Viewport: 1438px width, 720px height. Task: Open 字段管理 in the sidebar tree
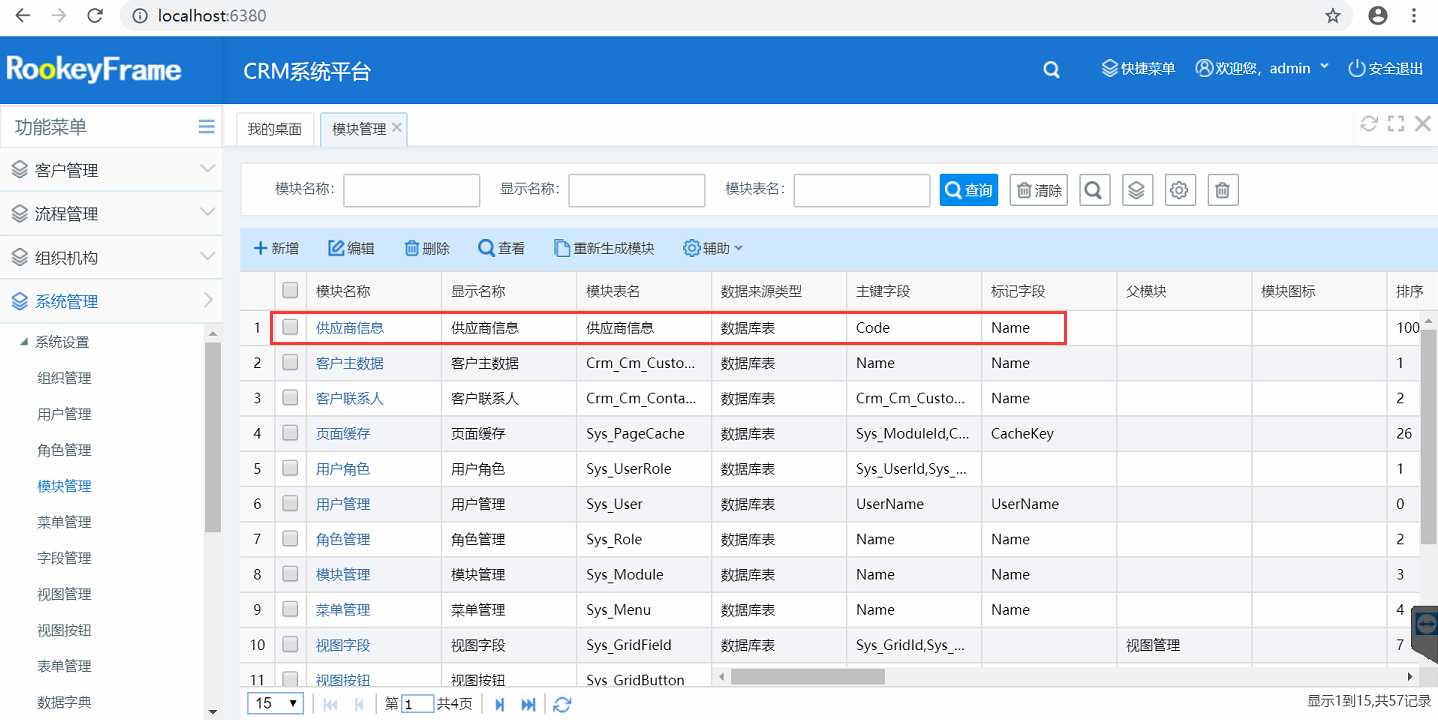[64, 558]
